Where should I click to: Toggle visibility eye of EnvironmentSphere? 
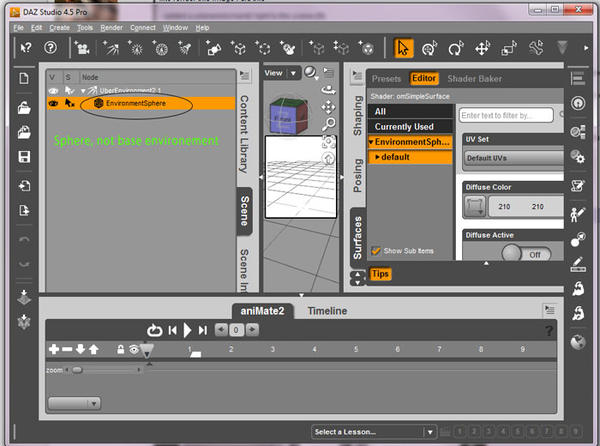pyautogui.click(x=53, y=104)
